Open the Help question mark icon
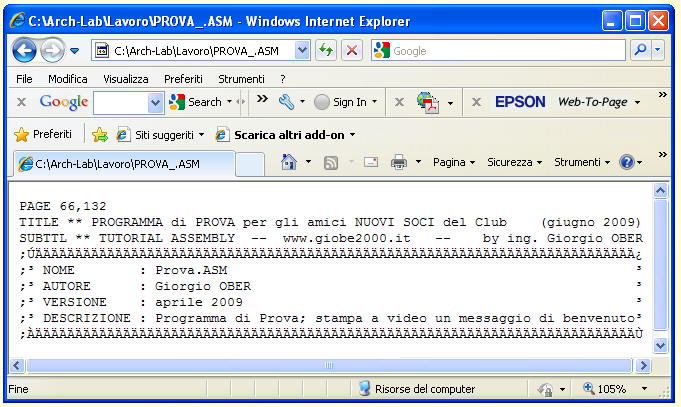Image resolution: width=681 pixels, height=407 pixels. point(627,162)
